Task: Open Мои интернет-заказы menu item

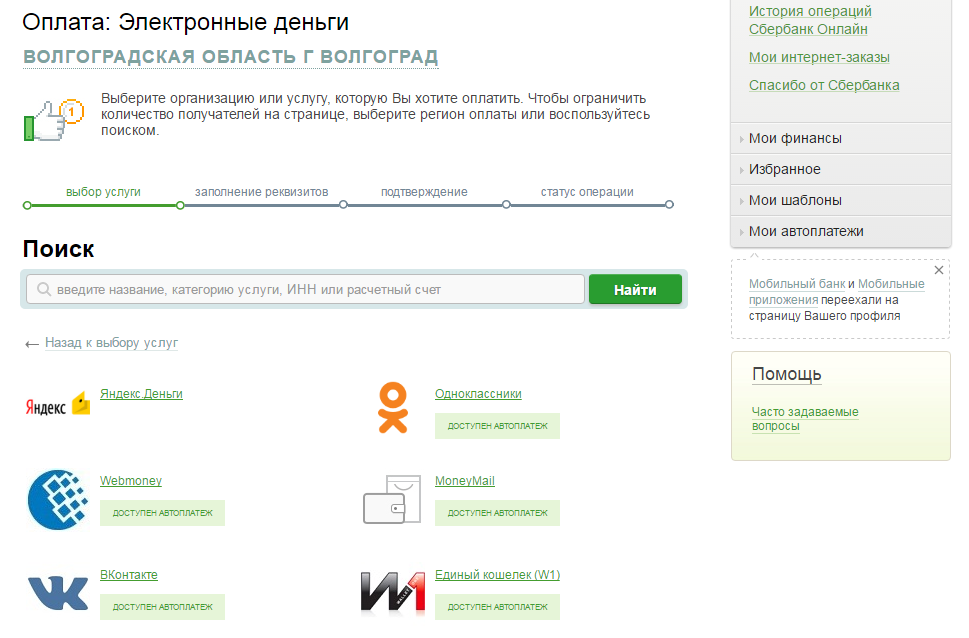Action: pyautogui.click(x=819, y=58)
